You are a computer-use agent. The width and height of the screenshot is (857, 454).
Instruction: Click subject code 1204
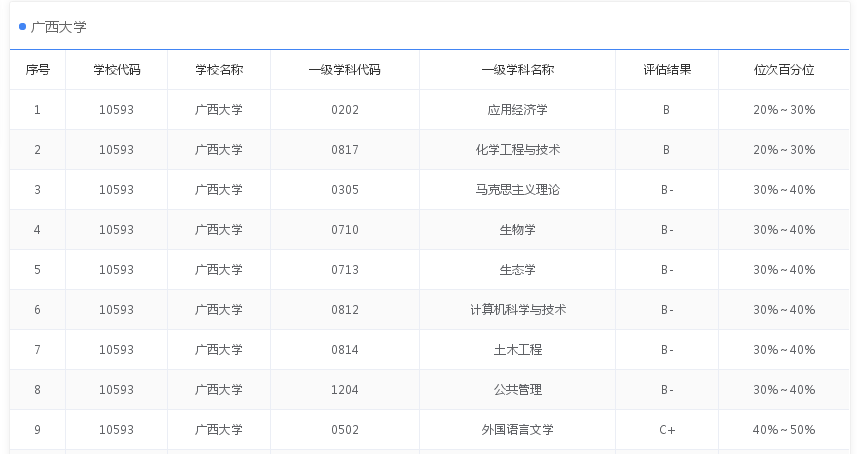coord(345,390)
